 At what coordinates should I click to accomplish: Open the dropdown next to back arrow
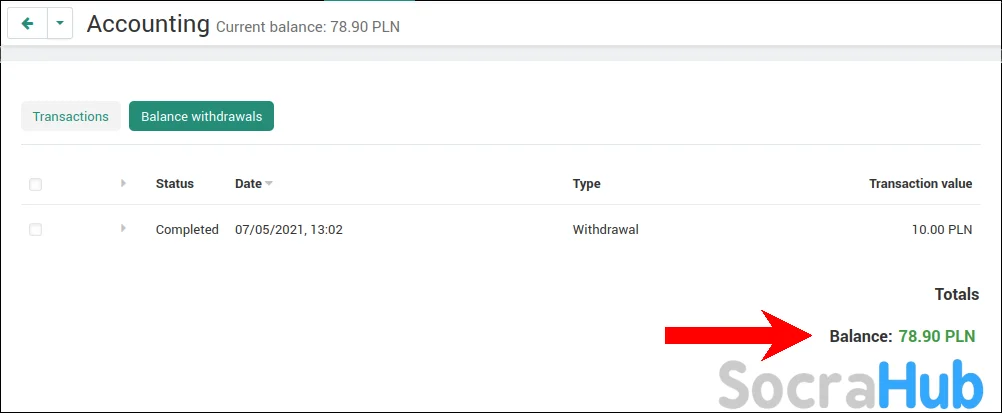pos(60,24)
